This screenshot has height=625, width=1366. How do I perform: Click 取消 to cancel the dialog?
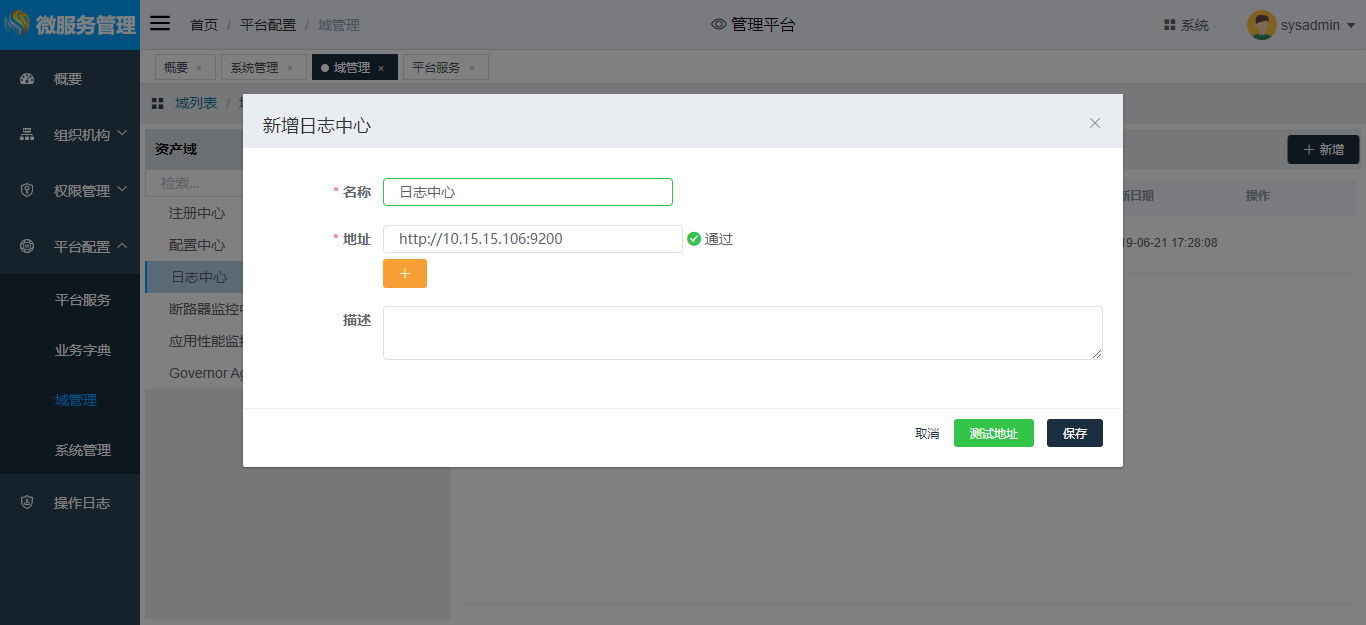(x=927, y=433)
